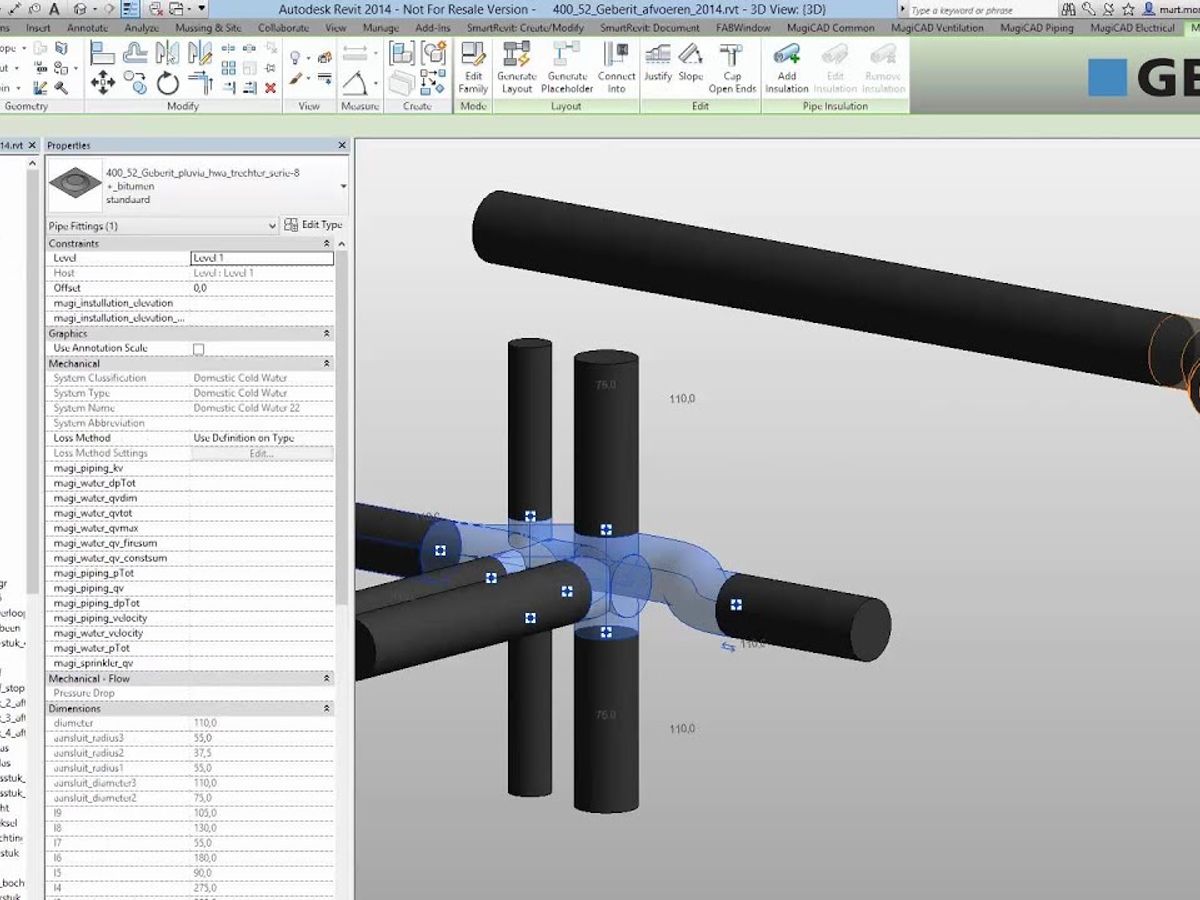Click the red X Delete icon

(x=270, y=88)
